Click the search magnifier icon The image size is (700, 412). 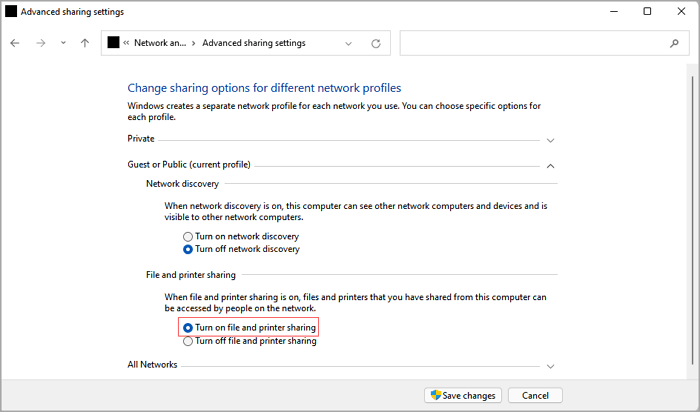tap(674, 44)
